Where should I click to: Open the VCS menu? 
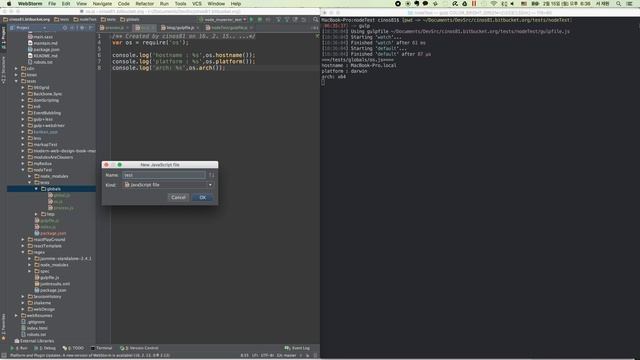coord(197,4)
